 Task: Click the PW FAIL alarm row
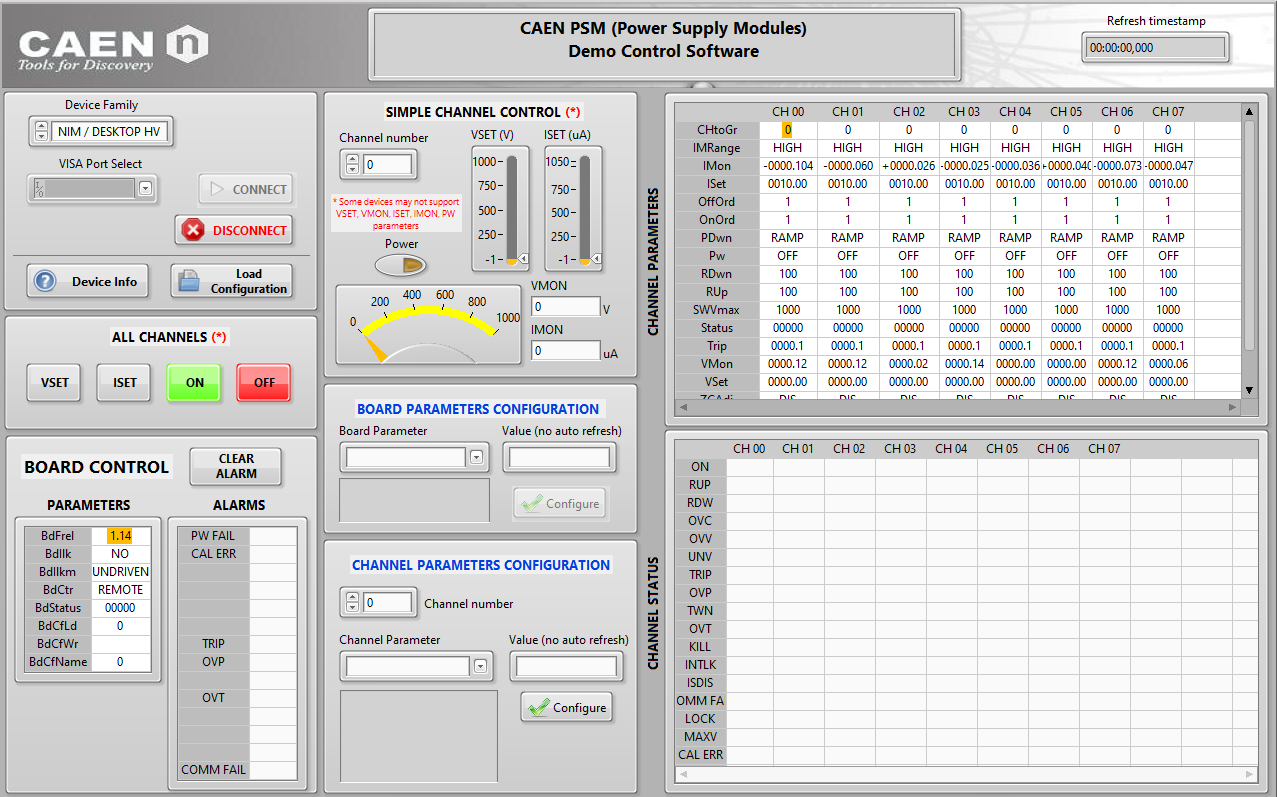[x=238, y=536]
